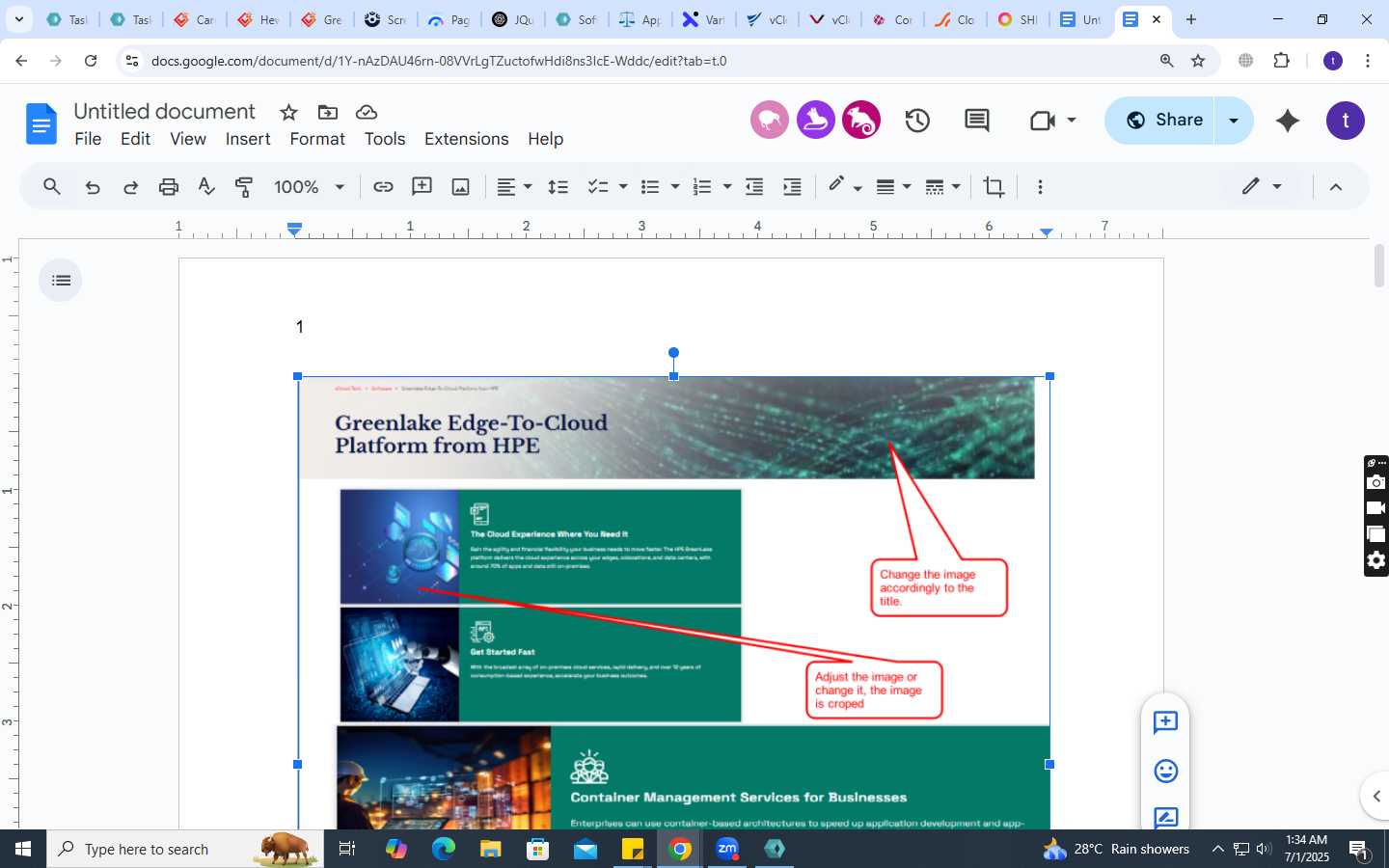Click the browser address bar URL
Viewport: 1389px width, 868px height.
click(439, 61)
